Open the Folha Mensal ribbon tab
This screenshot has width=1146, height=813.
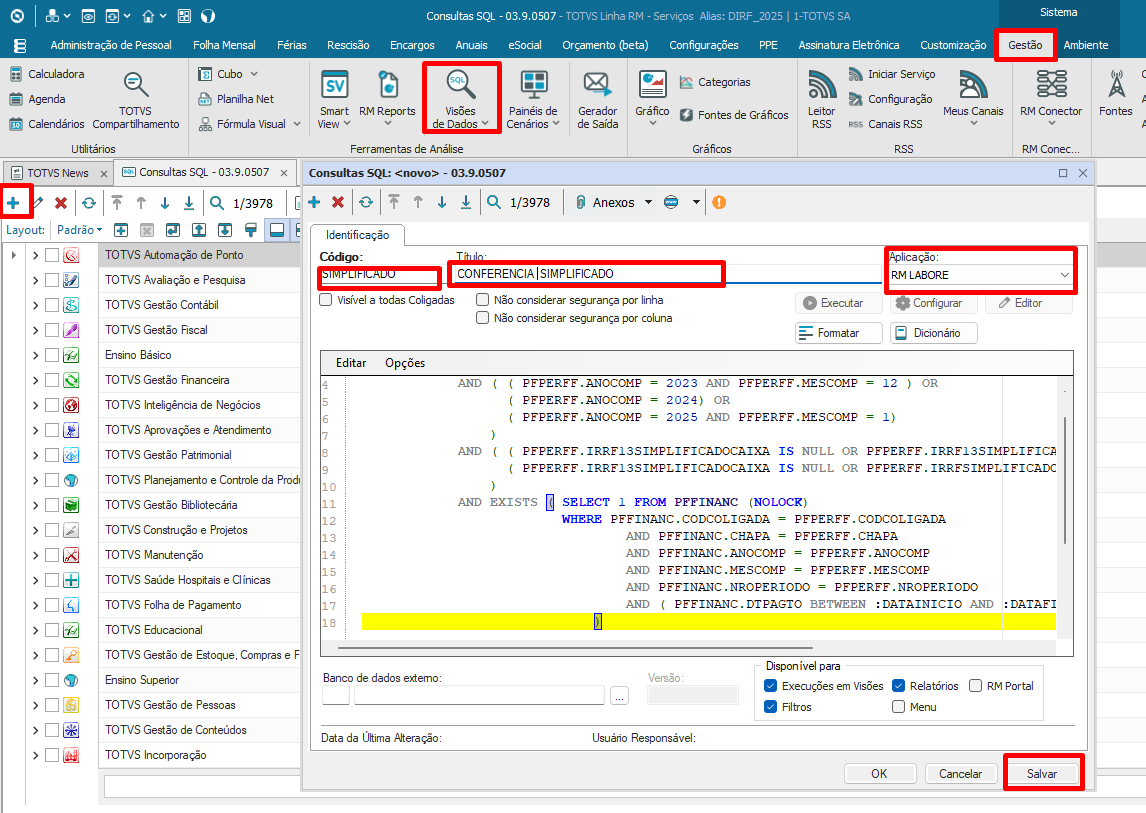224,45
